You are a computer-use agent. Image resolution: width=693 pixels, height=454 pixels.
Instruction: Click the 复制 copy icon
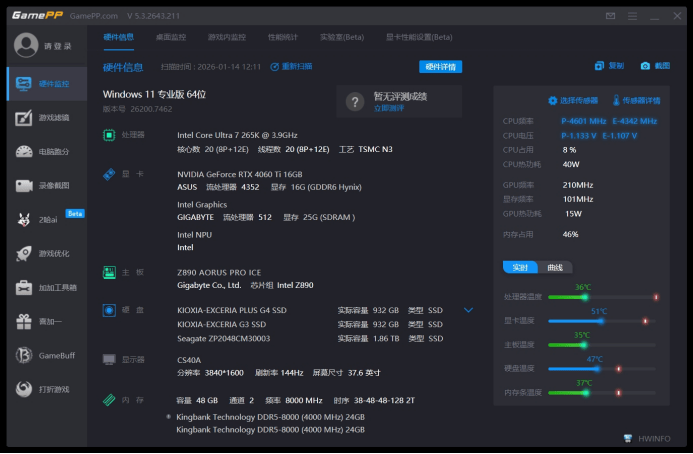point(599,66)
